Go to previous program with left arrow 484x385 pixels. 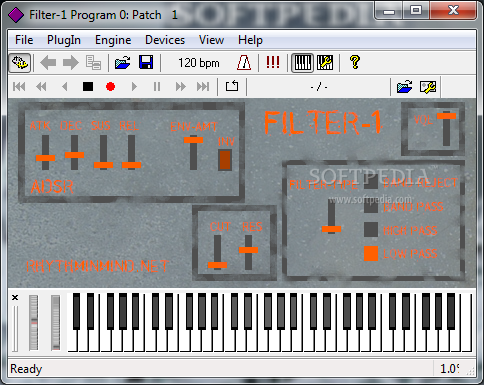[48, 63]
